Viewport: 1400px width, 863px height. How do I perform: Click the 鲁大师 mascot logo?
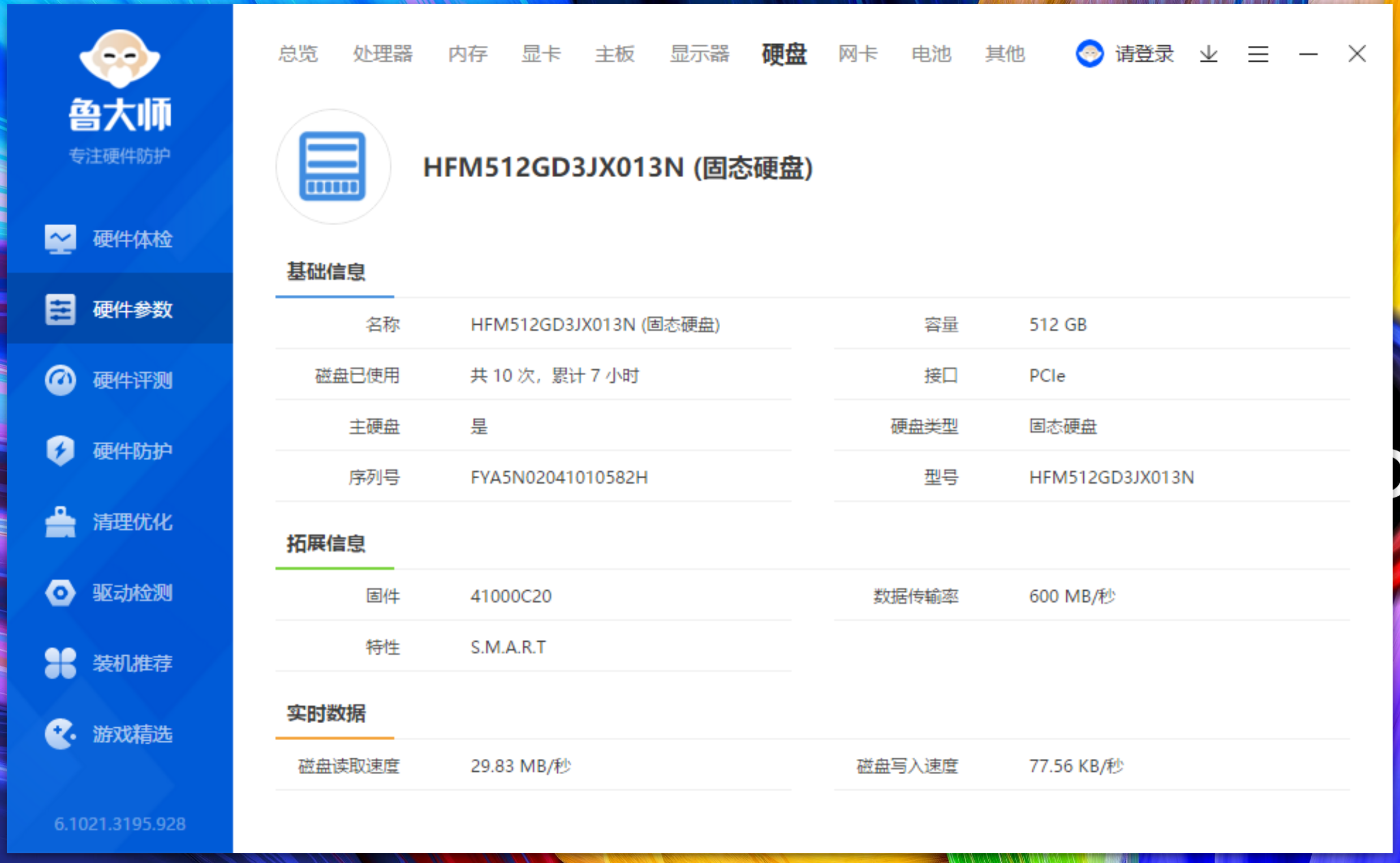120,59
